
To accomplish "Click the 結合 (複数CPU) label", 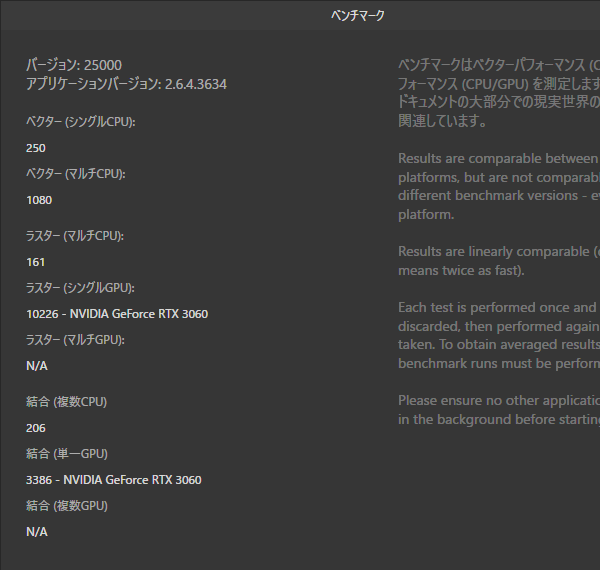I will (66, 402).
